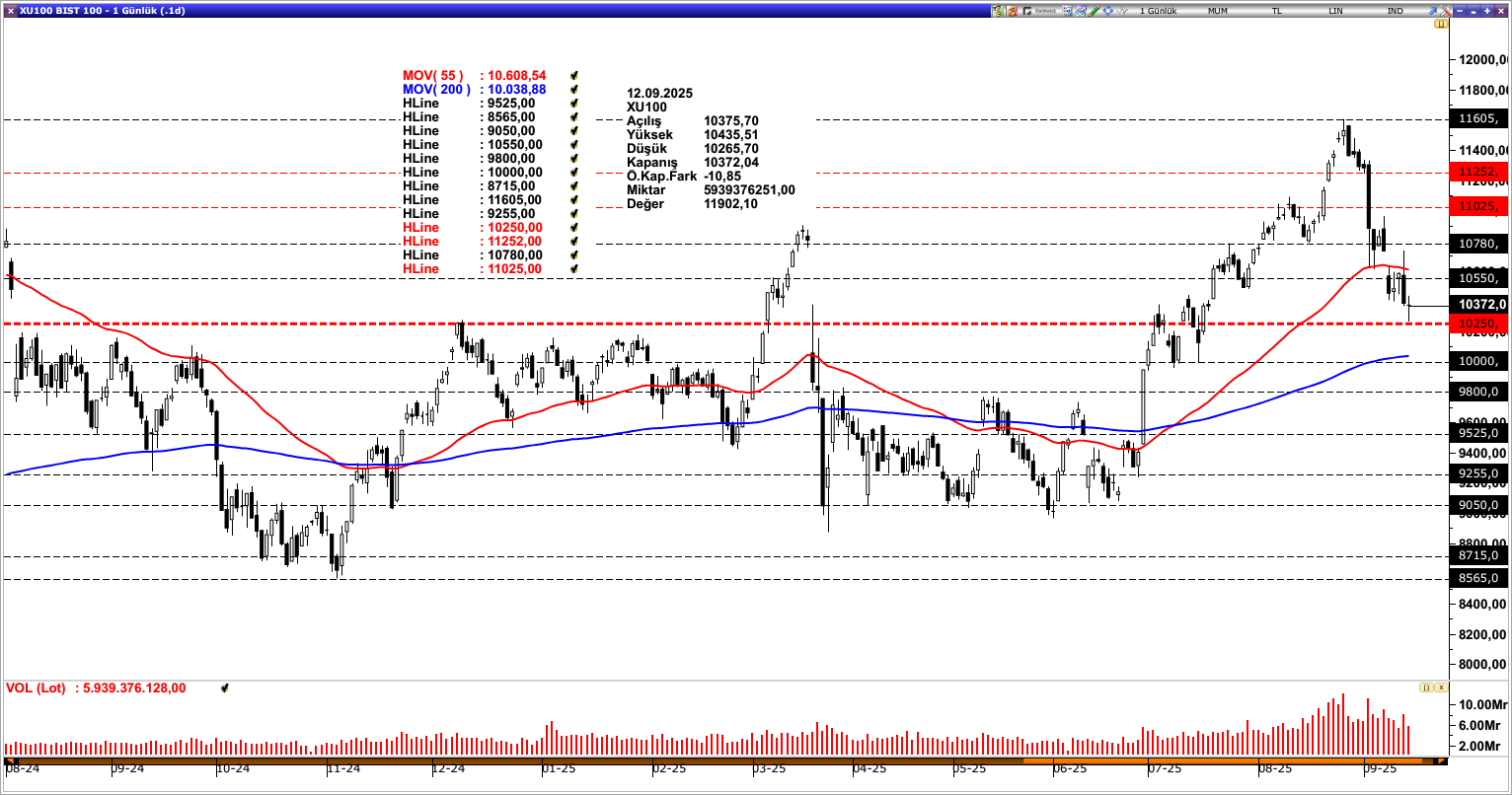Select the MOV( 200 ) indicator label
Viewport: 1512px width, 795px height.
(436, 90)
